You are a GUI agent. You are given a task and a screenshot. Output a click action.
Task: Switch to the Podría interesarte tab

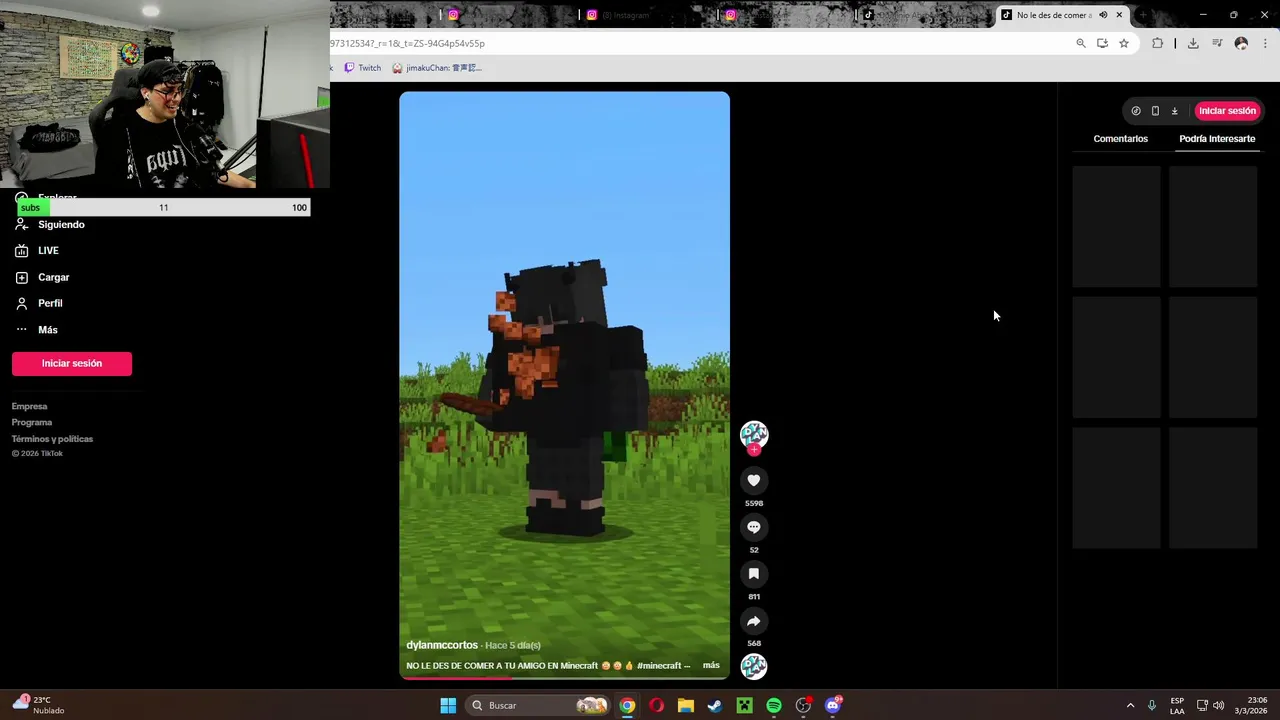tap(1217, 139)
